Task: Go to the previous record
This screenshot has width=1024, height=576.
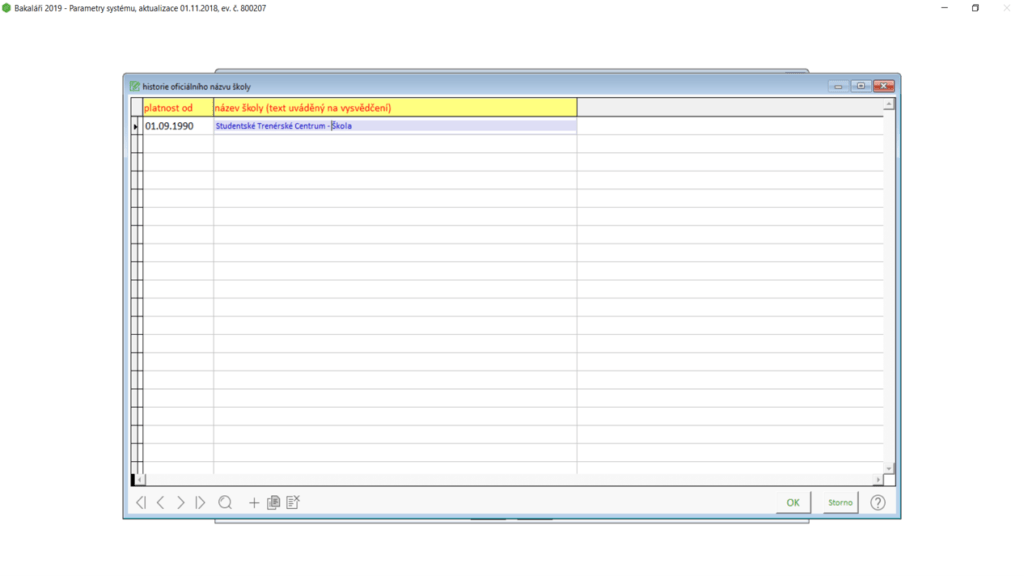Action: pos(161,503)
